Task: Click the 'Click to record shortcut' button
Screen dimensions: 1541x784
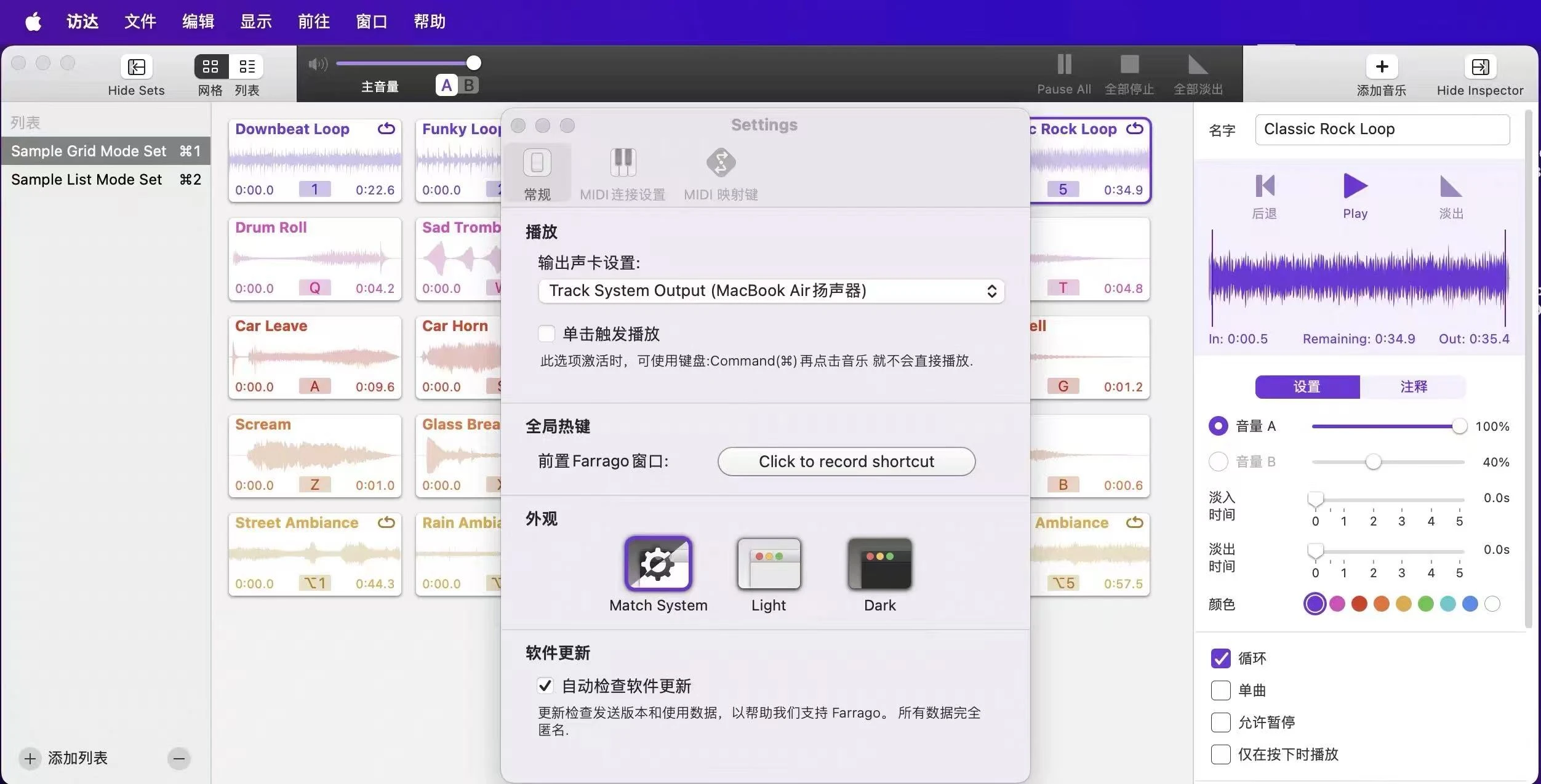Action: [846, 462]
